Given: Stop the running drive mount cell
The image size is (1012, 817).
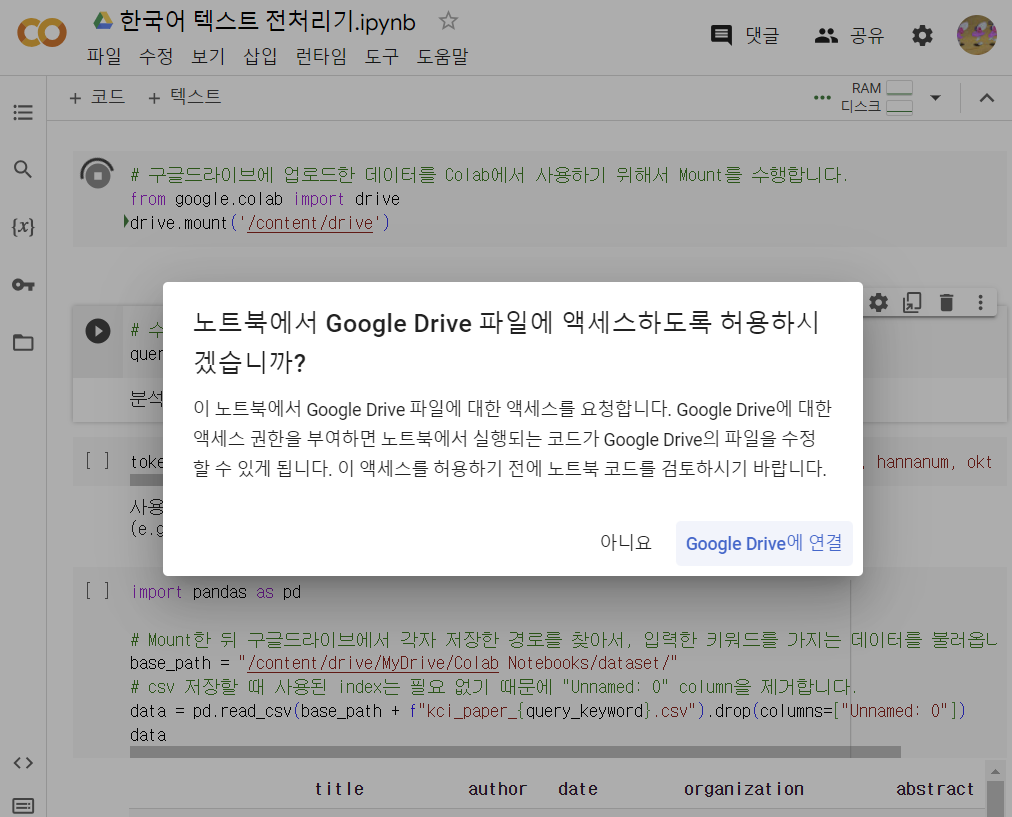Looking at the screenshot, I should pos(97,174).
